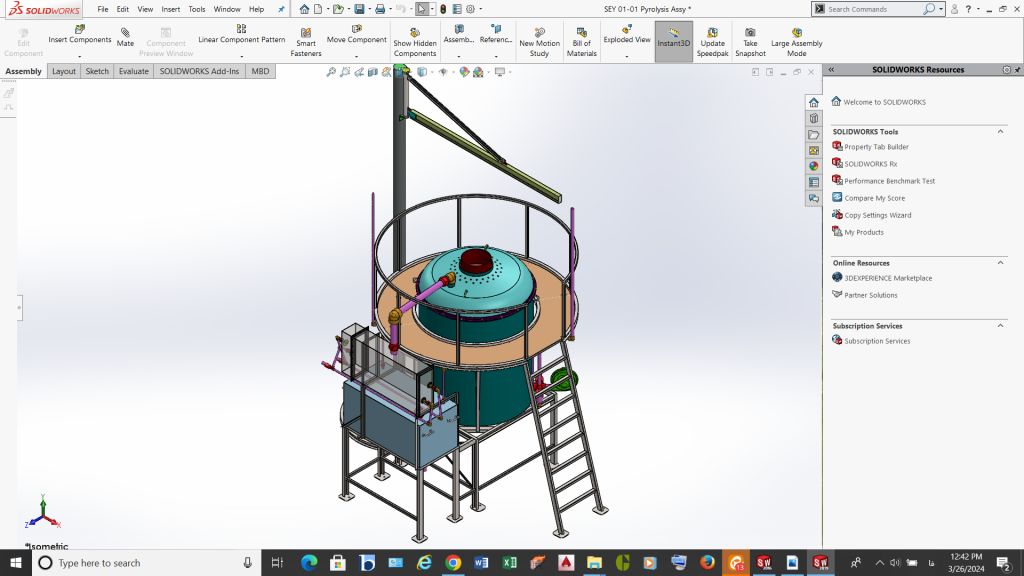Select Smart Fasteners tool

coord(306,33)
